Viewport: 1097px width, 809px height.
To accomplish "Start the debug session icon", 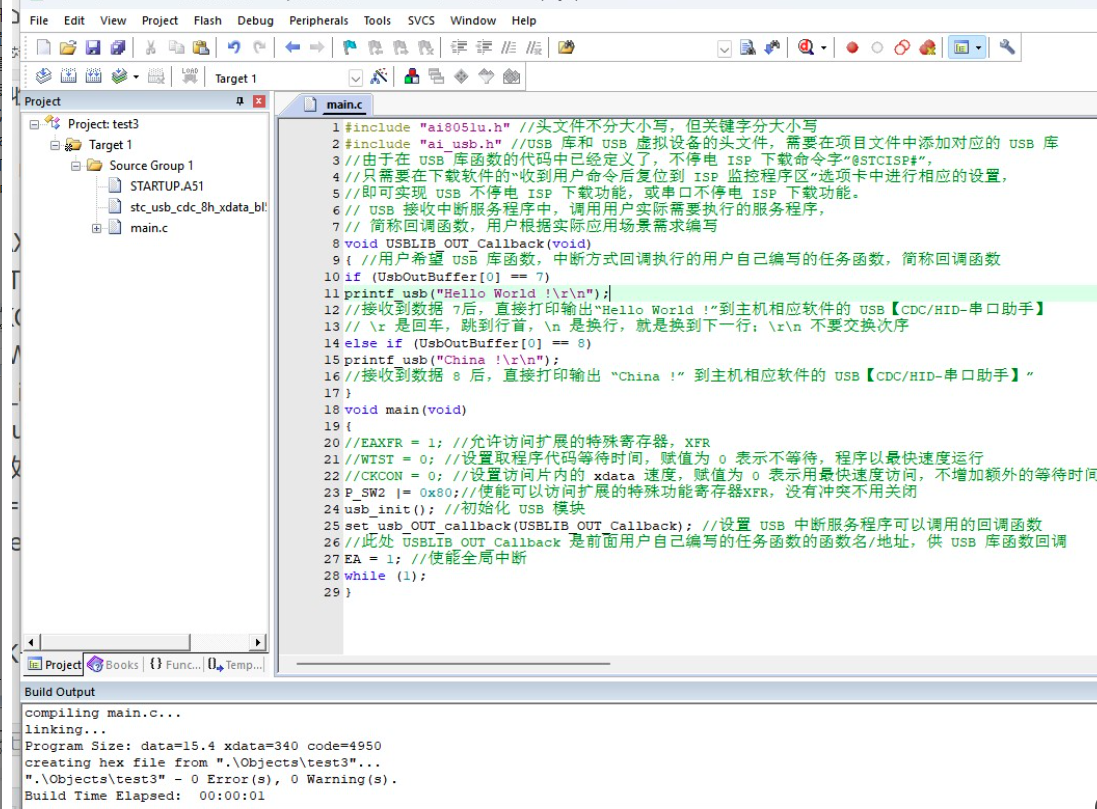I will pyautogui.click(x=806, y=47).
